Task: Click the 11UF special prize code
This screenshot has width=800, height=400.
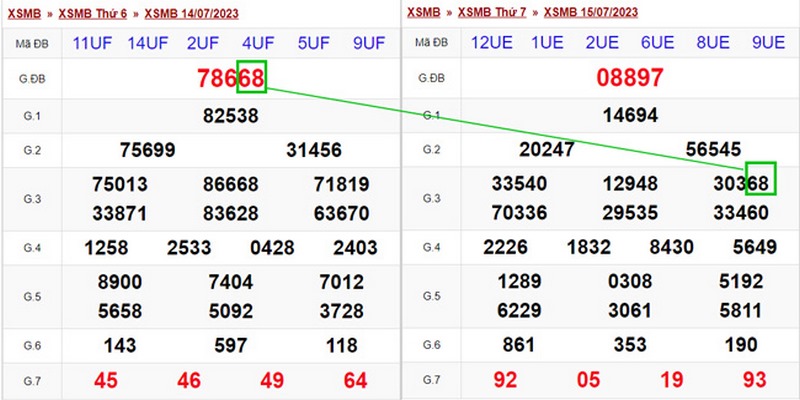Action: point(91,44)
